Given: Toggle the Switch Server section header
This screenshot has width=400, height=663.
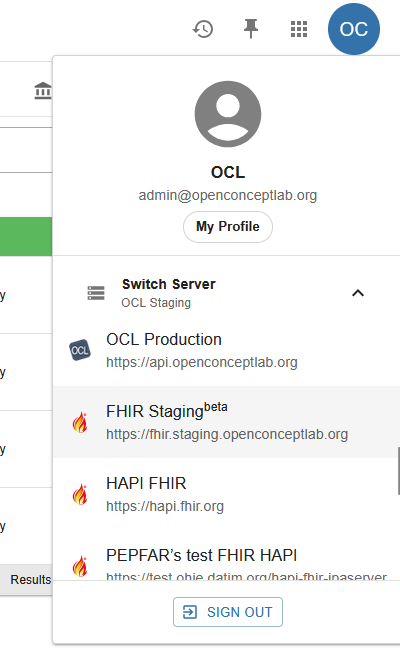Looking at the screenshot, I should point(227,293).
